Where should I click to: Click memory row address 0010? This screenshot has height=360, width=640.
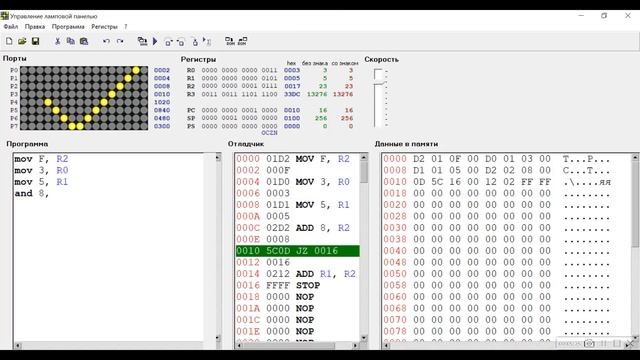coord(395,182)
